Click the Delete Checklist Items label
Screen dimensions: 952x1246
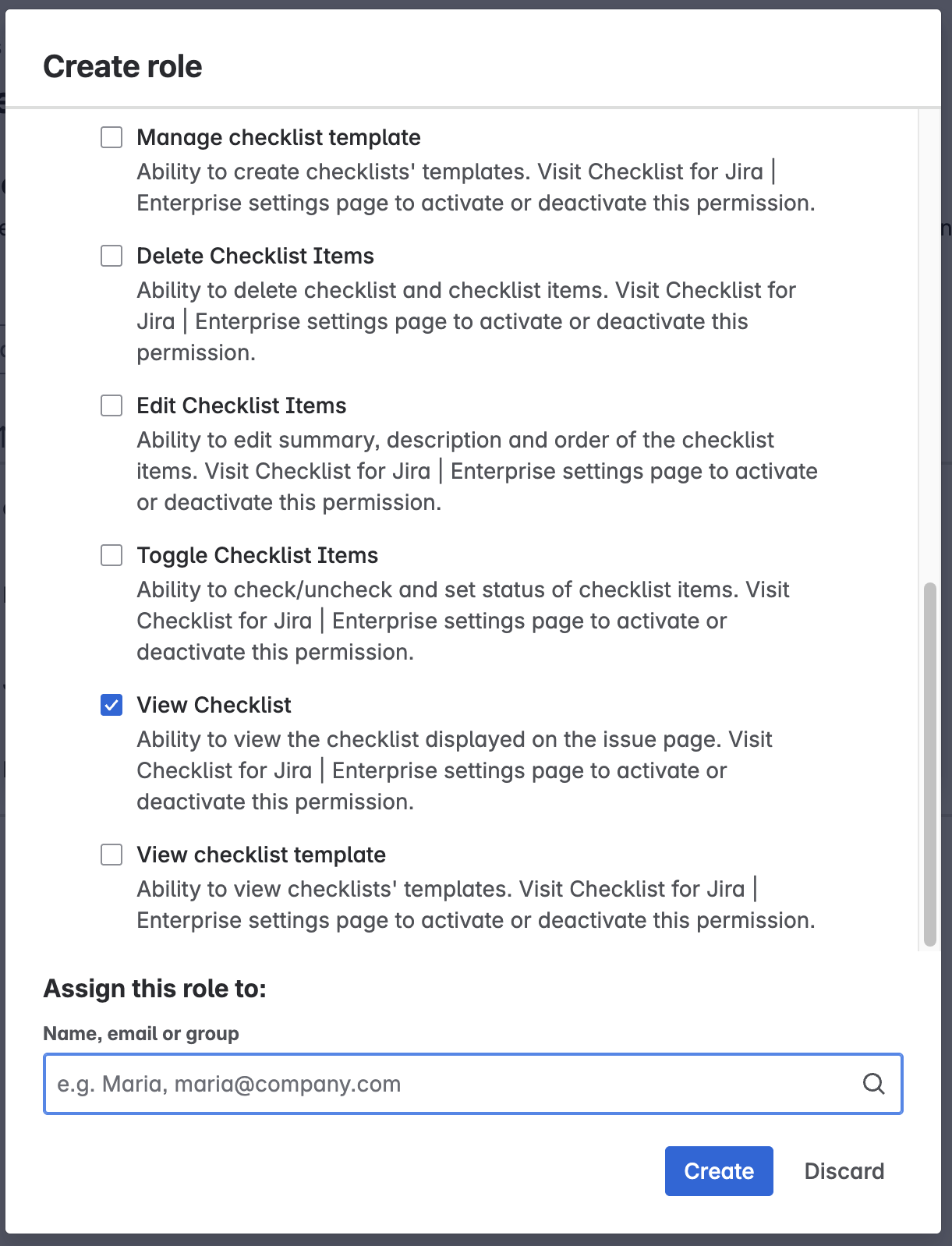255,256
